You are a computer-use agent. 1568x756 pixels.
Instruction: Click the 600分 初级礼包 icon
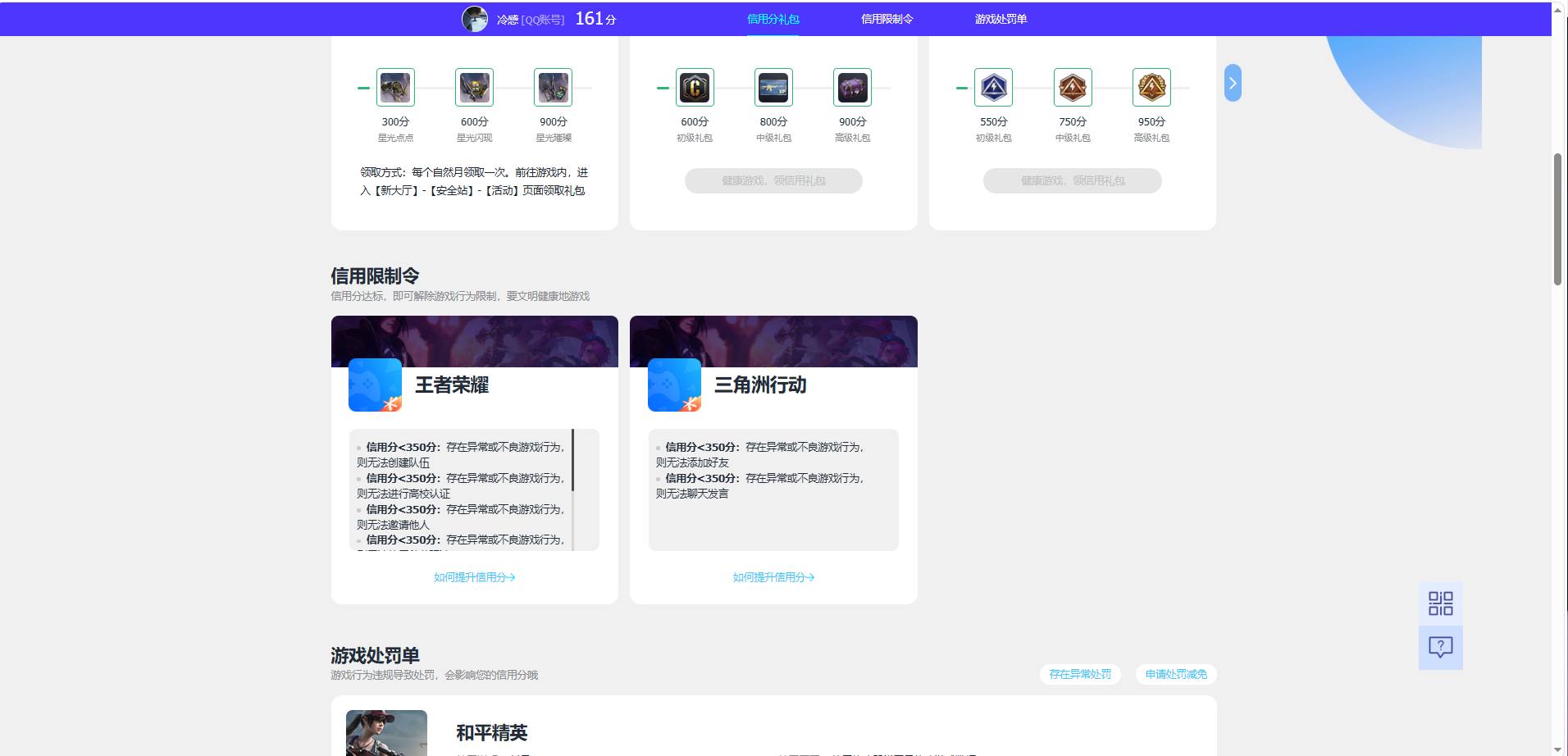point(695,88)
